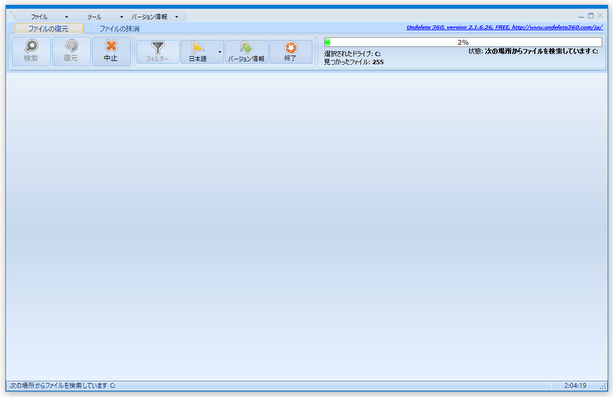
Task: Click the 2% scan progress bar
Action: (x=463, y=42)
